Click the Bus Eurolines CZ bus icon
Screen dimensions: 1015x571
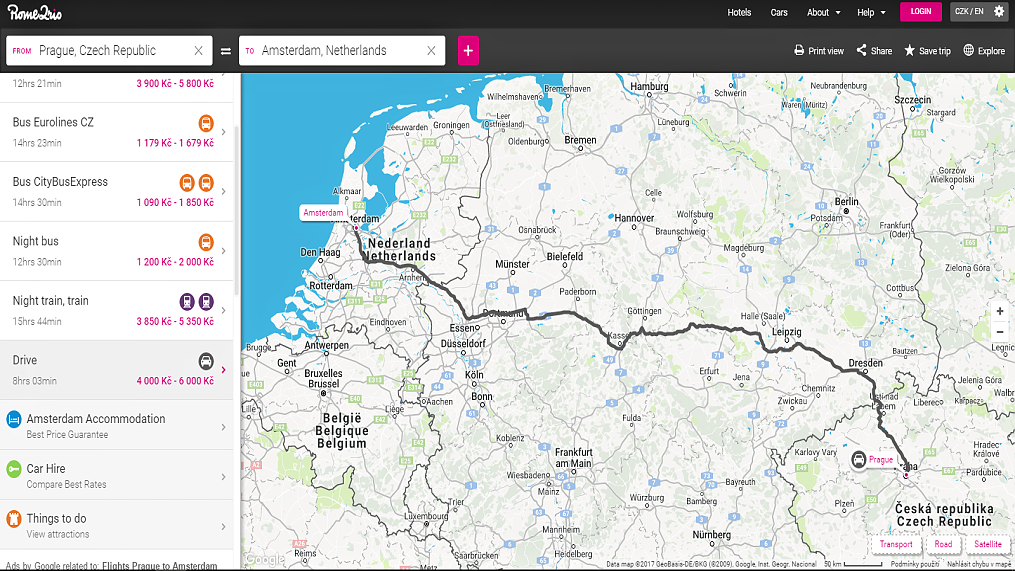point(206,122)
